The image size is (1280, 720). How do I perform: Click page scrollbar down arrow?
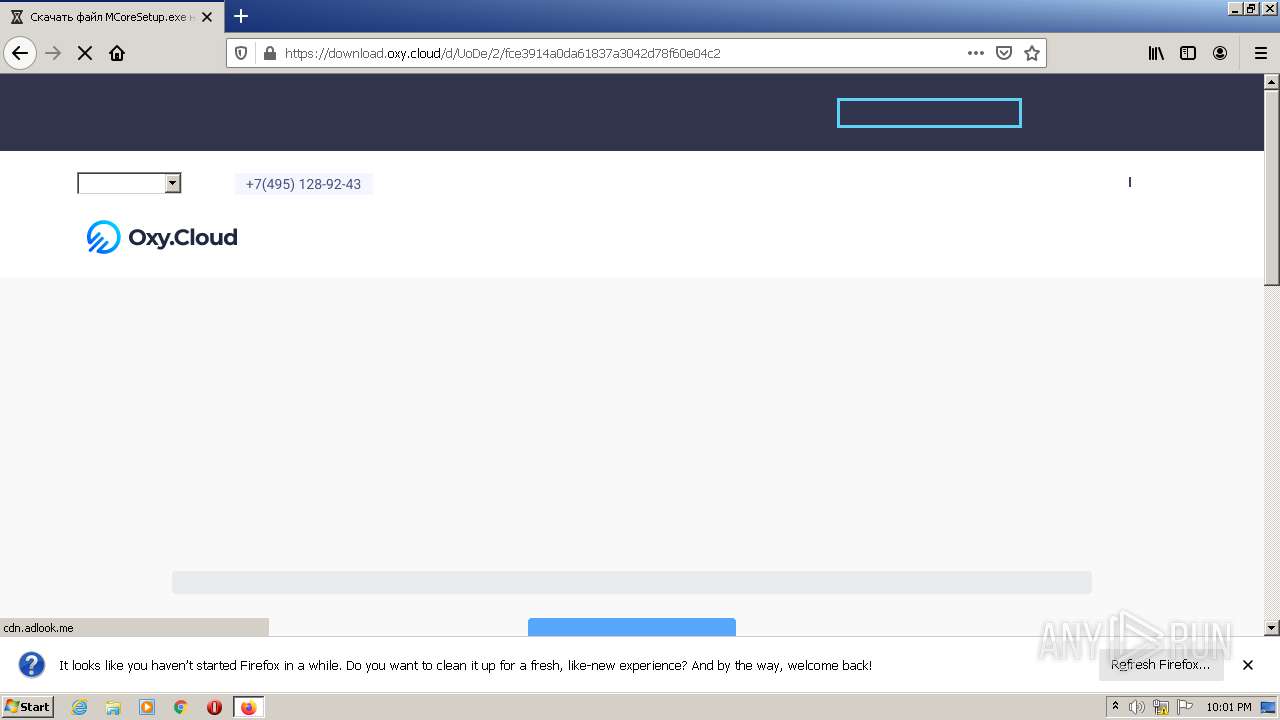click(x=1272, y=628)
